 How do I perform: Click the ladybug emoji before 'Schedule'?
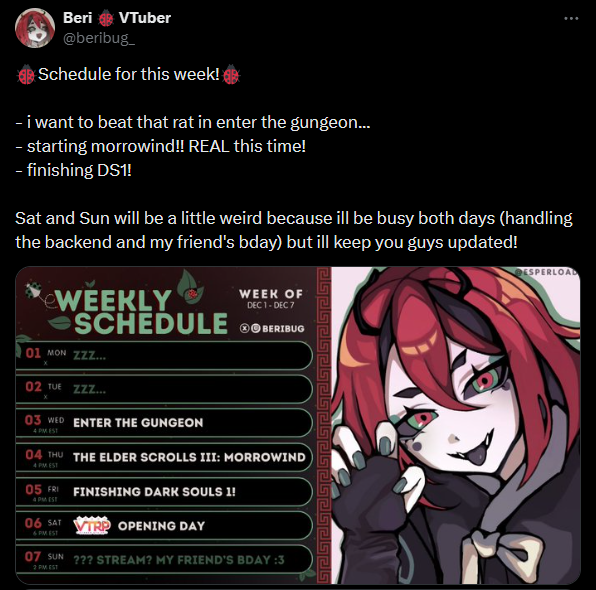point(25,75)
